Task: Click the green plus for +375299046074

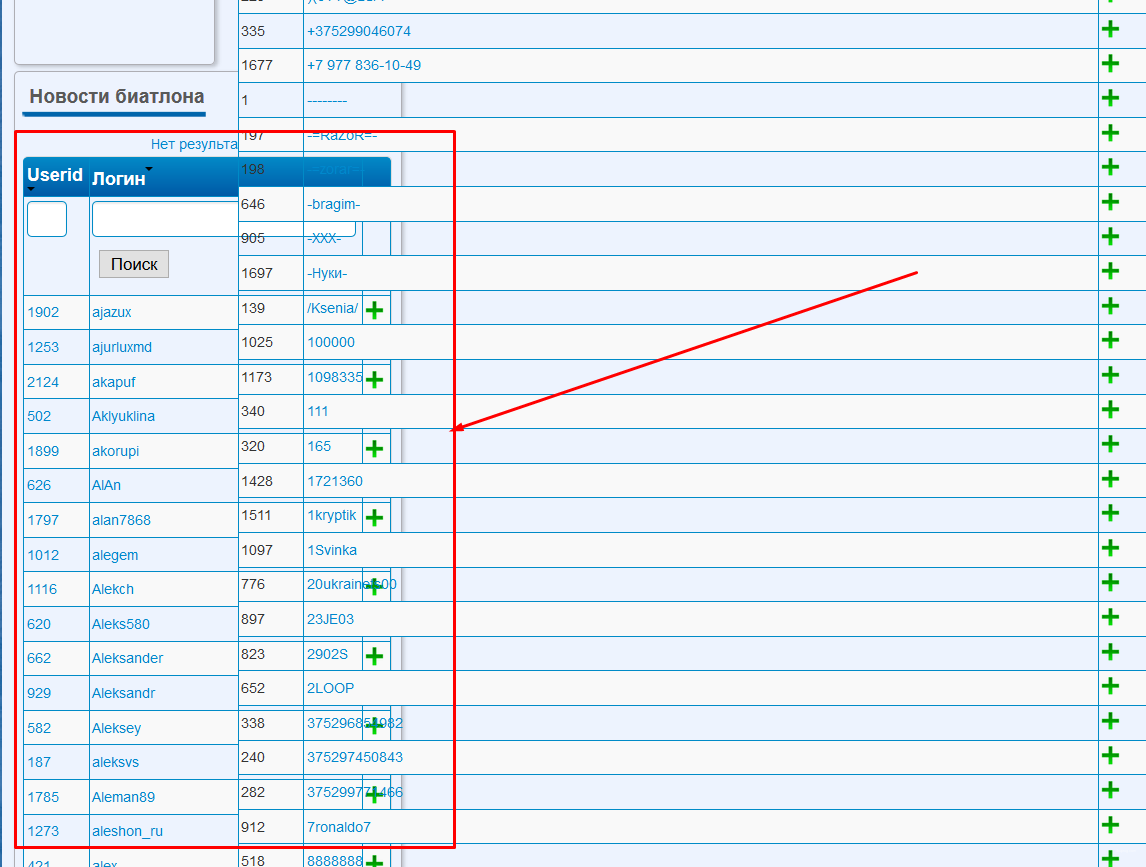Action: click(1109, 29)
